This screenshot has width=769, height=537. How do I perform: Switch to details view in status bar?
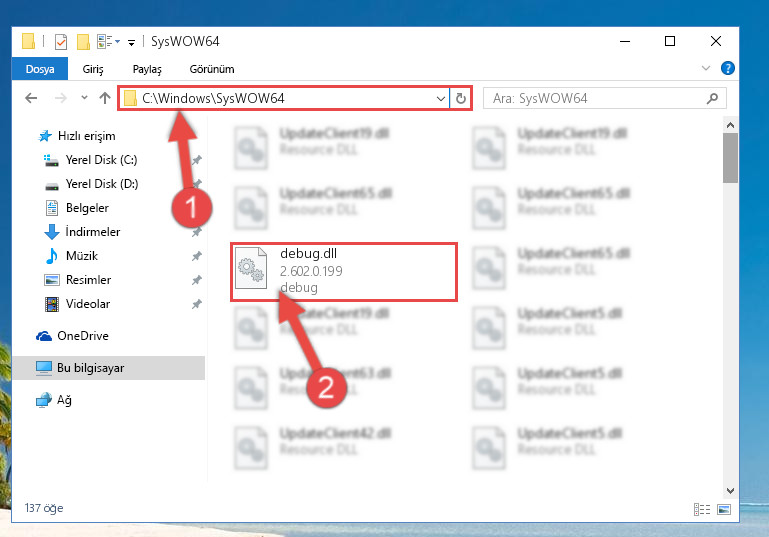click(702, 510)
